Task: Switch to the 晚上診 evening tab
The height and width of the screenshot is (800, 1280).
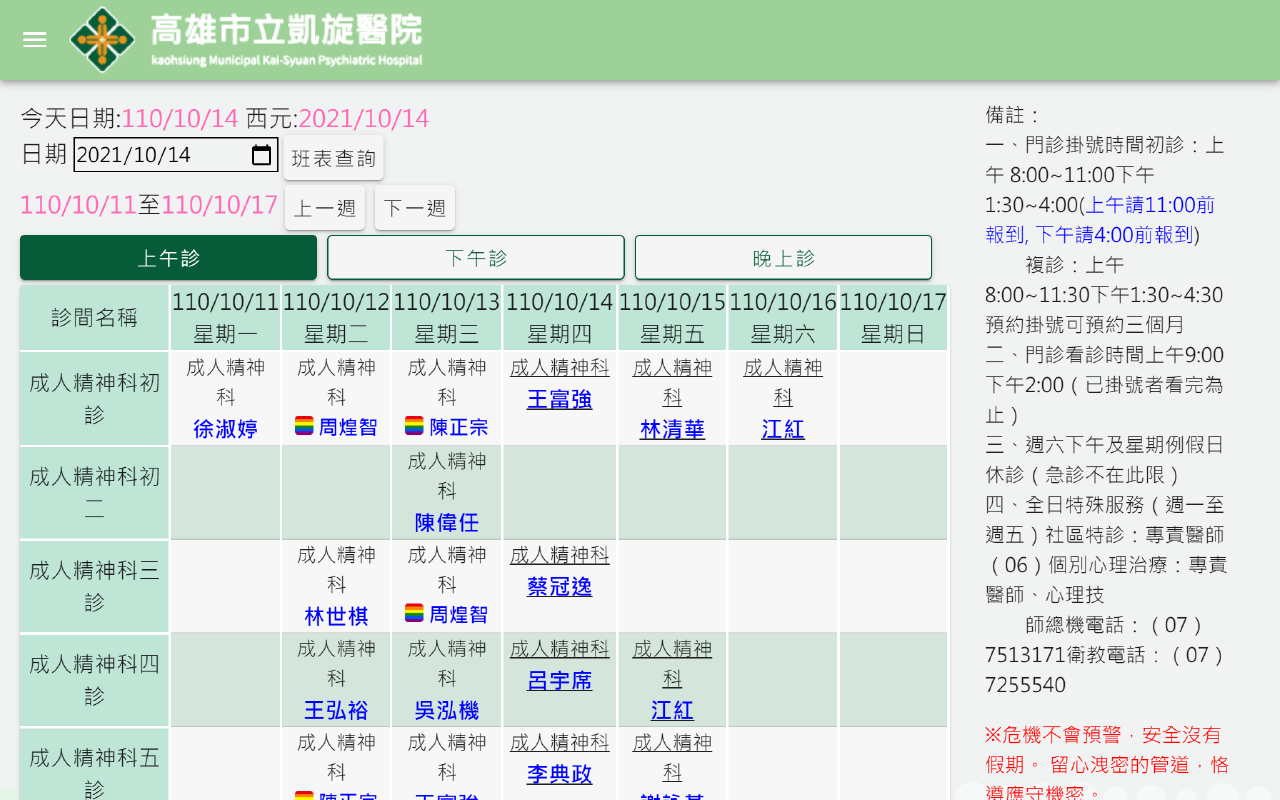Action: (x=783, y=258)
